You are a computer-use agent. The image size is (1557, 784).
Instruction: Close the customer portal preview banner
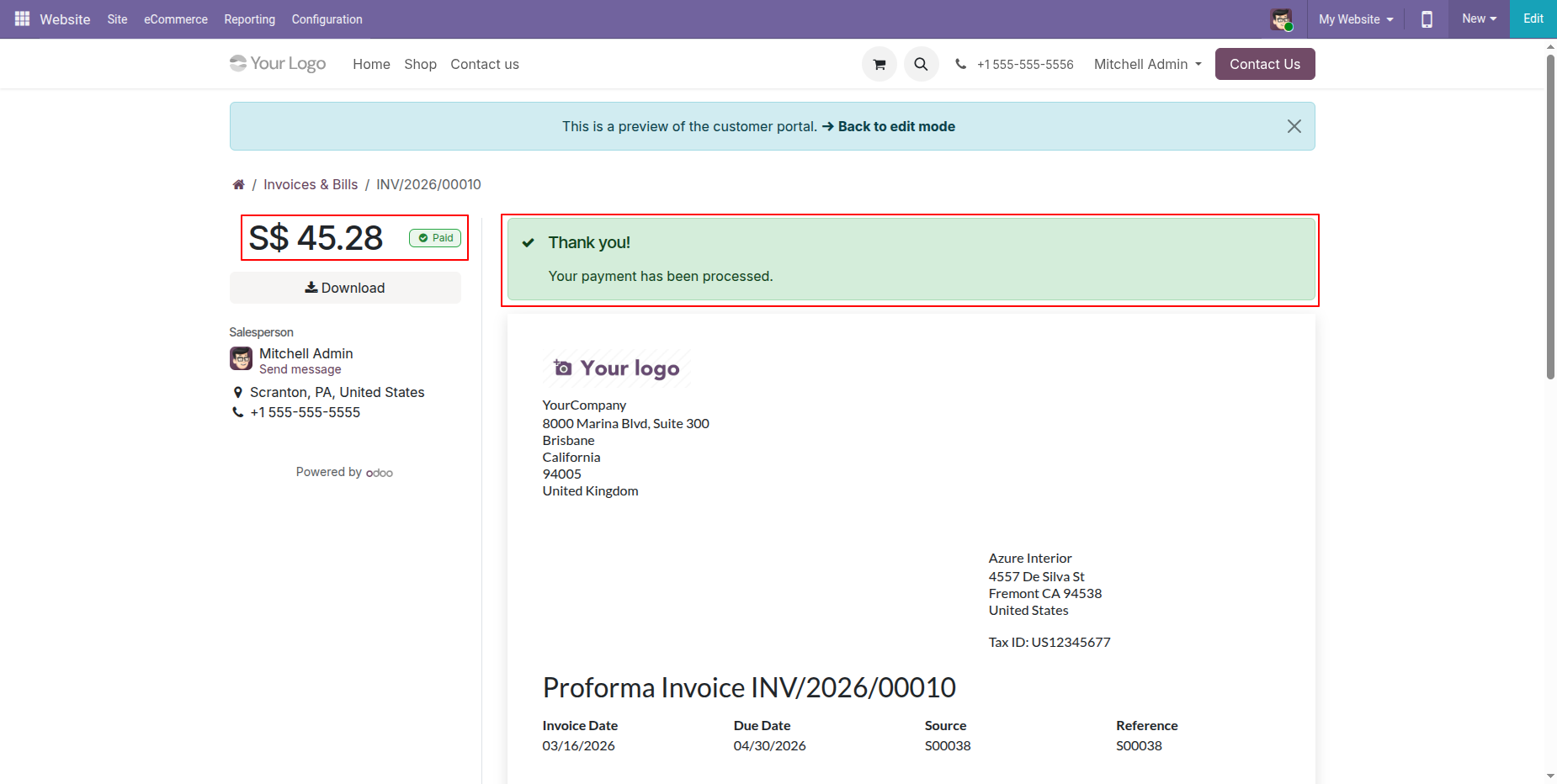[x=1294, y=126]
